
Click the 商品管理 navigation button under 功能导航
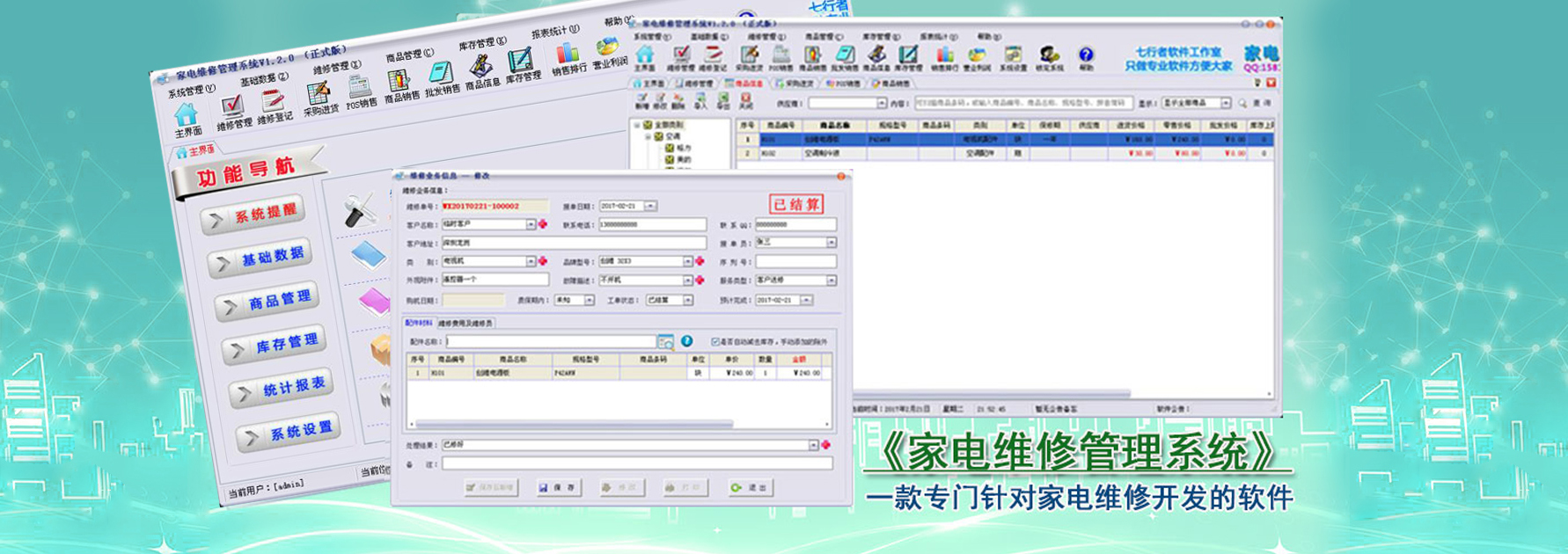267,302
